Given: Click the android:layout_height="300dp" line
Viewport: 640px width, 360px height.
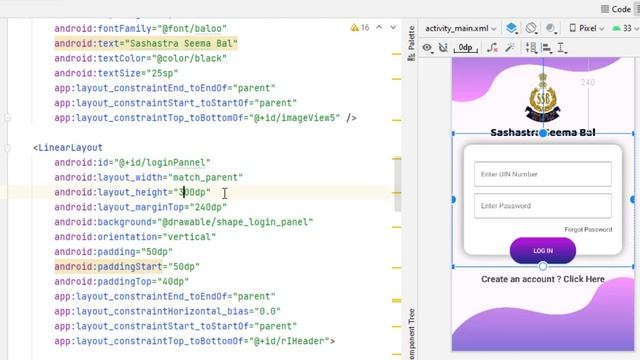Looking at the screenshot, I should (132, 192).
